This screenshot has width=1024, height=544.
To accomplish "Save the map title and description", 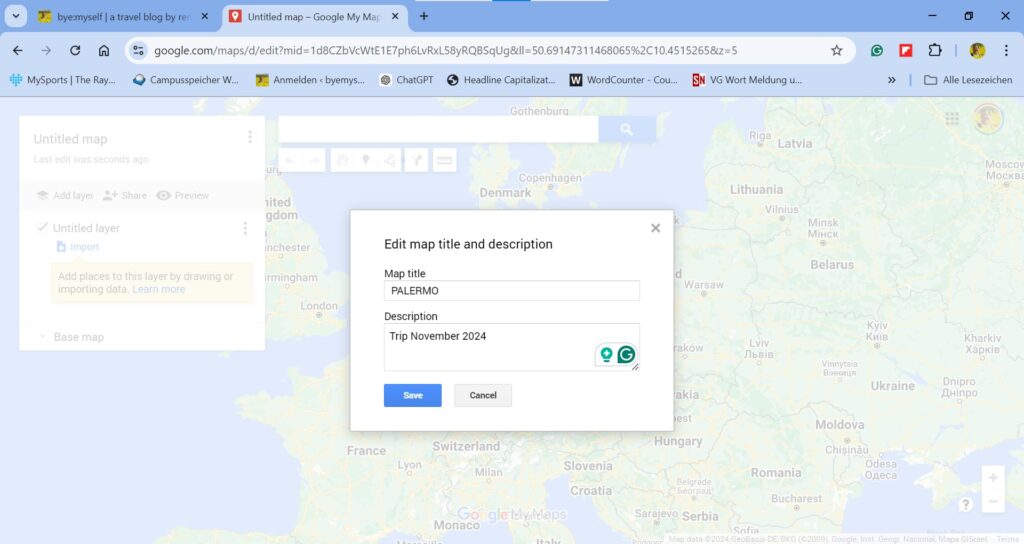I will (412, 395).
